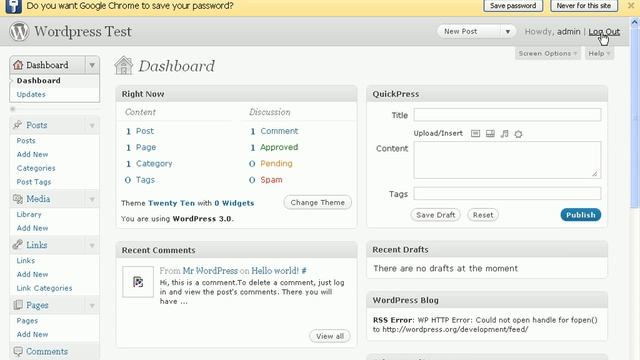The width and height of the screenshot is (640, 360).
Task: Open the Hello world! post link
Action: pyautogui.click(x=275, y=271)
